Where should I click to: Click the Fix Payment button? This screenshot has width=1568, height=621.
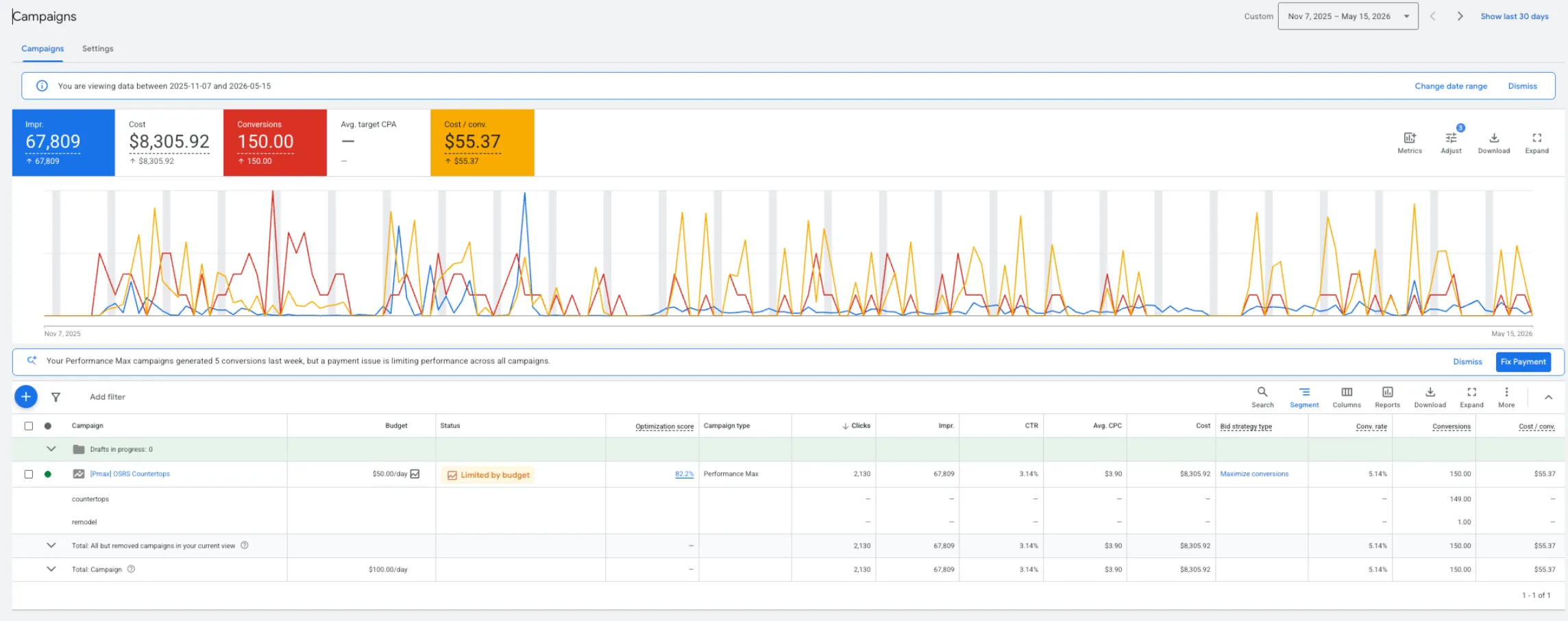pyautogui.click(x=1523, y=361)
